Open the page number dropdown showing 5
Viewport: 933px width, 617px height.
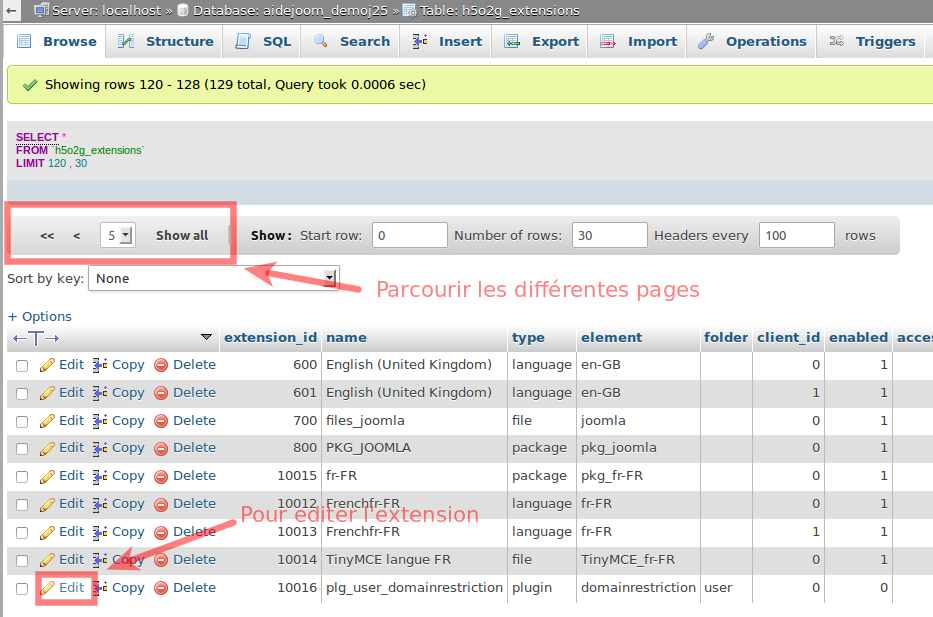click(117, 235)
